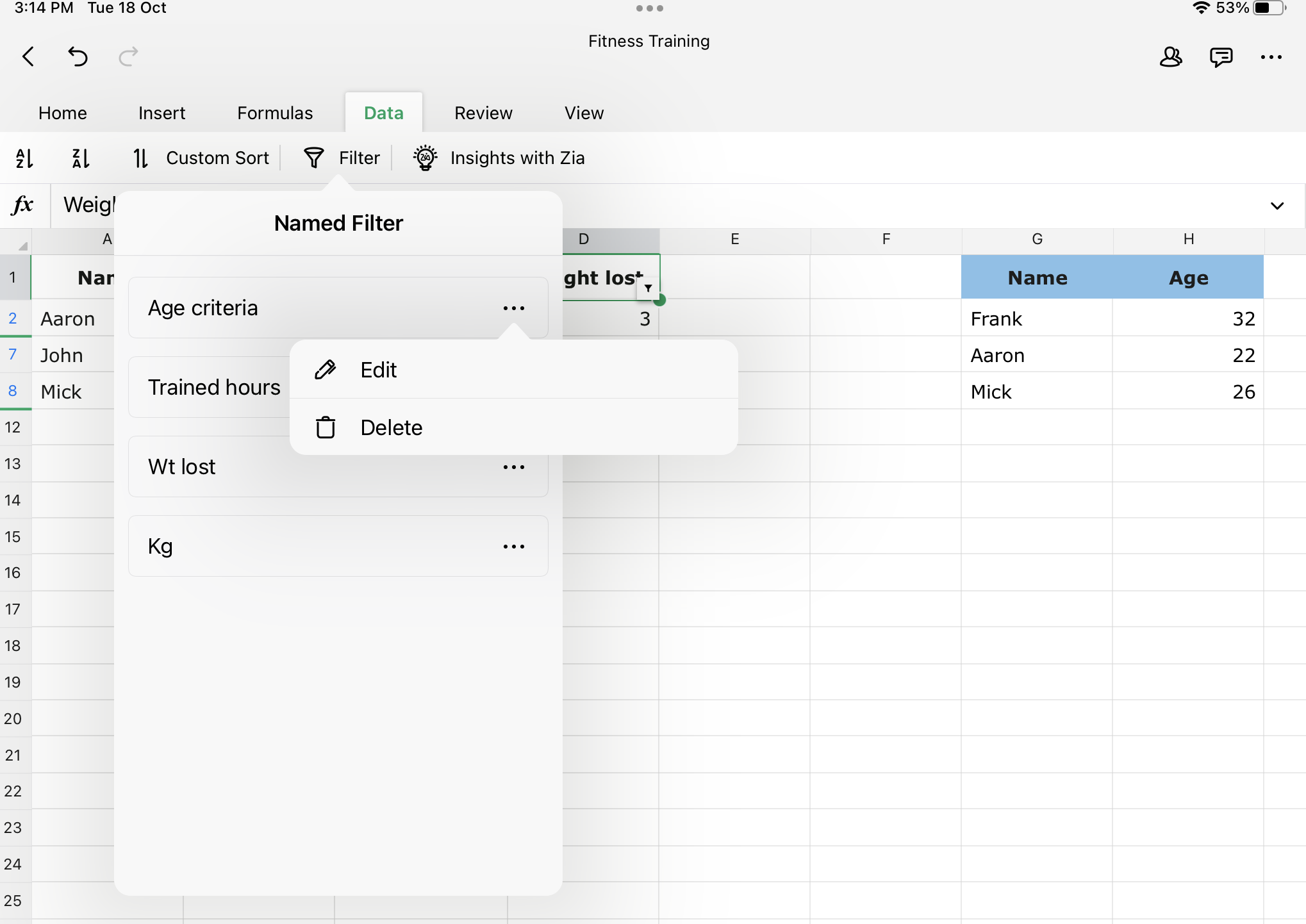Viewport: 1306px width, 924px height.
Task: Open options for Kg filter
Action: (x=513, y=547)
